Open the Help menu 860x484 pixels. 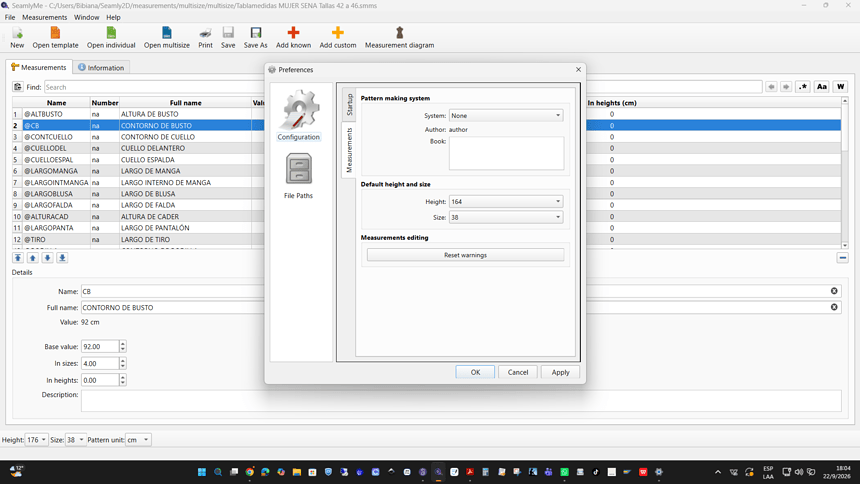[x=113, y=18]
